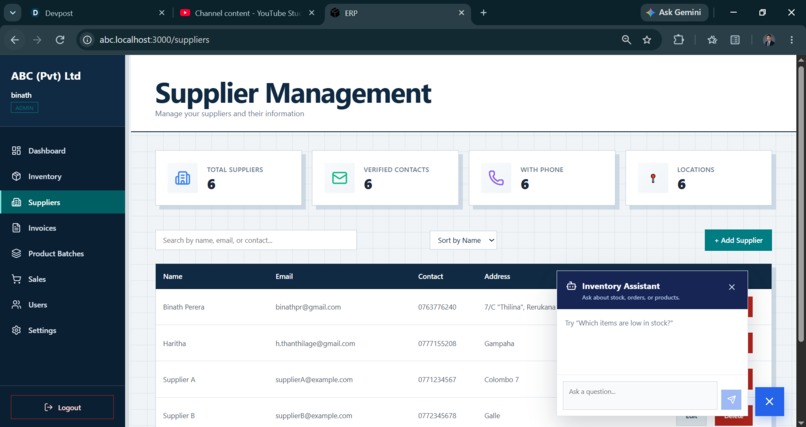Open Product Batches in sidebar
This screenshot has width=806, height=427.
pos(62,253)
